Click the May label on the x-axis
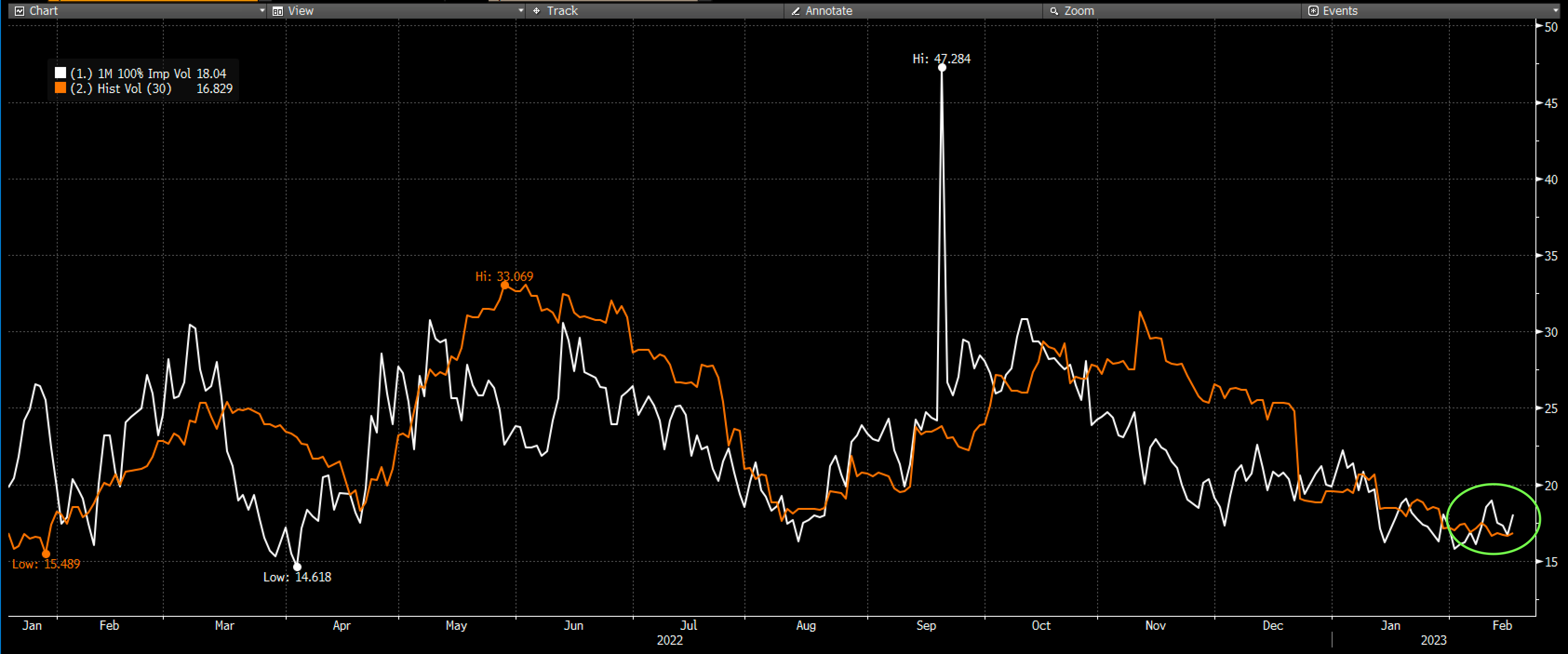Screen dimensions: 1568x654 tap(456, 626)
